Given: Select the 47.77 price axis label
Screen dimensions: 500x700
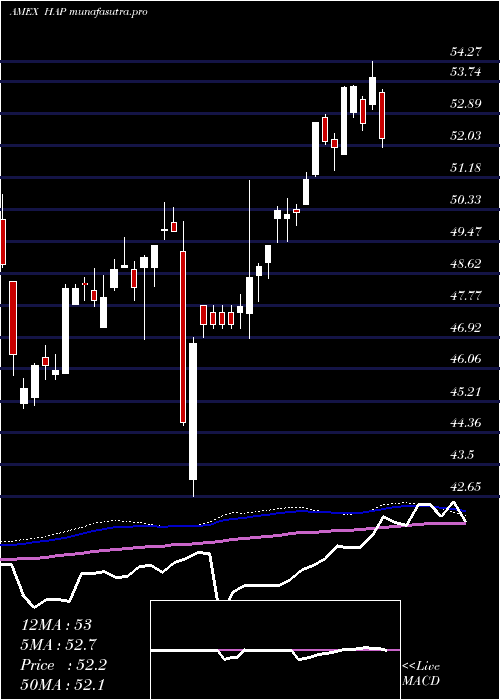Looking at the screenshot, I should [x=466, y=296].
